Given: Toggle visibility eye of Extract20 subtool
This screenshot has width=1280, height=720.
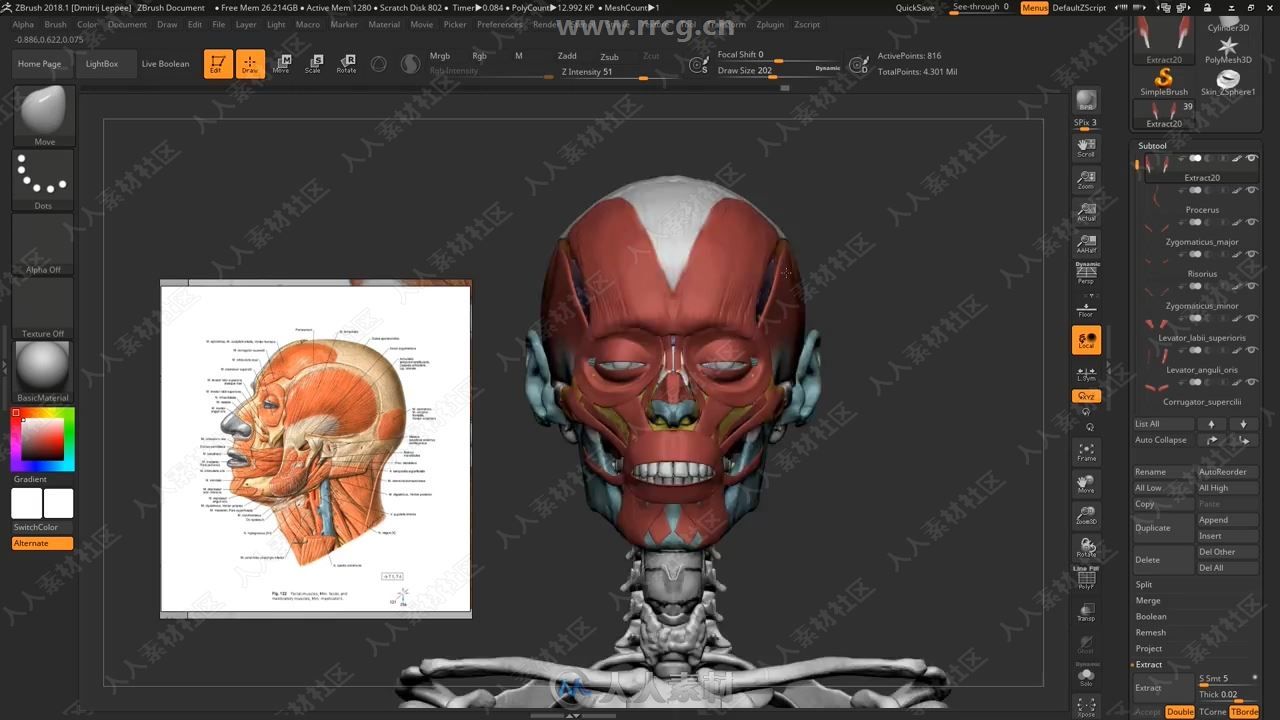Looking at the screenshot, I should [x=1251, y=158].
